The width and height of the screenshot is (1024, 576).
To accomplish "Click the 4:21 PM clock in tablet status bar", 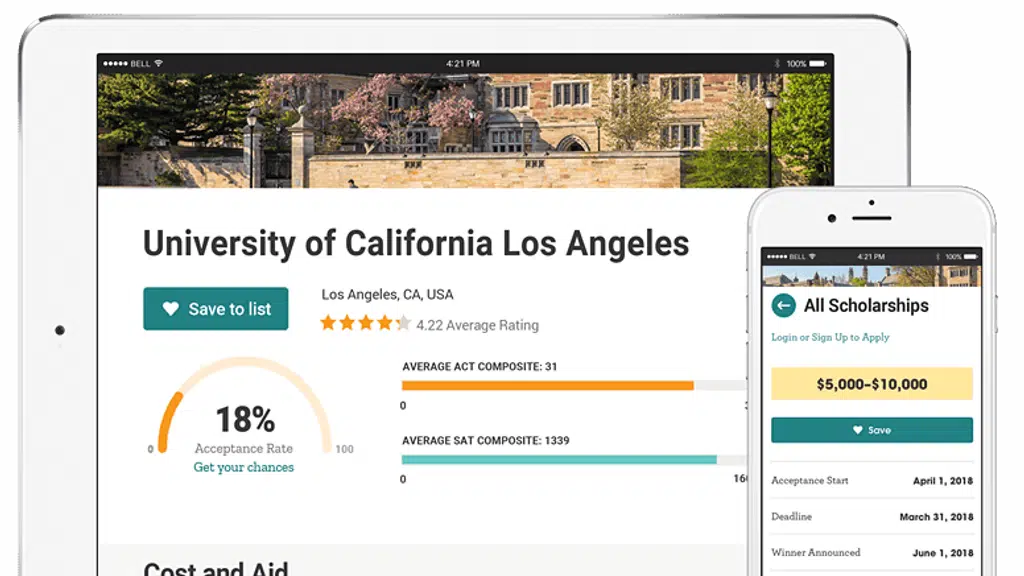I will (463, 63).
